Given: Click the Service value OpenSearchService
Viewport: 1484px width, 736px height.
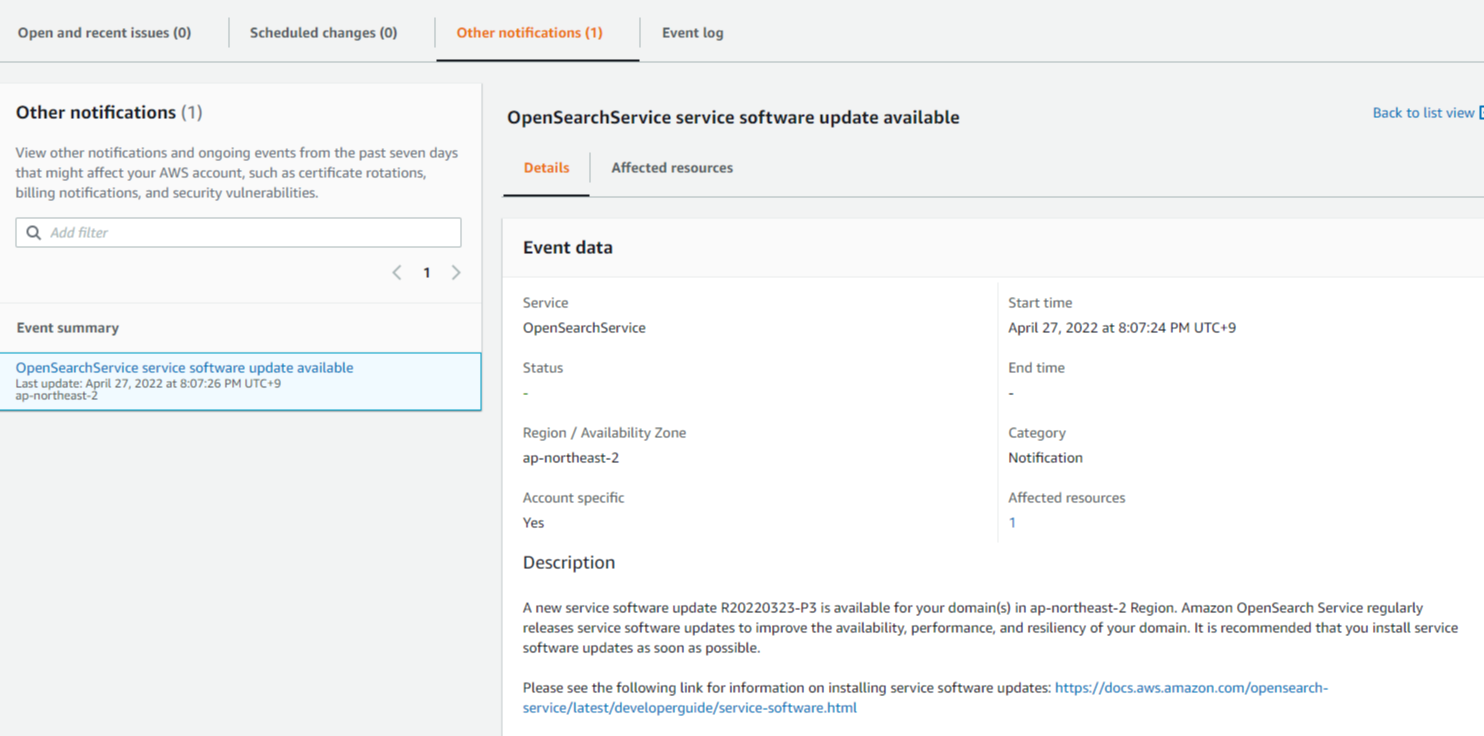Looking at the screenshot, I should click(x=584, y=328).
